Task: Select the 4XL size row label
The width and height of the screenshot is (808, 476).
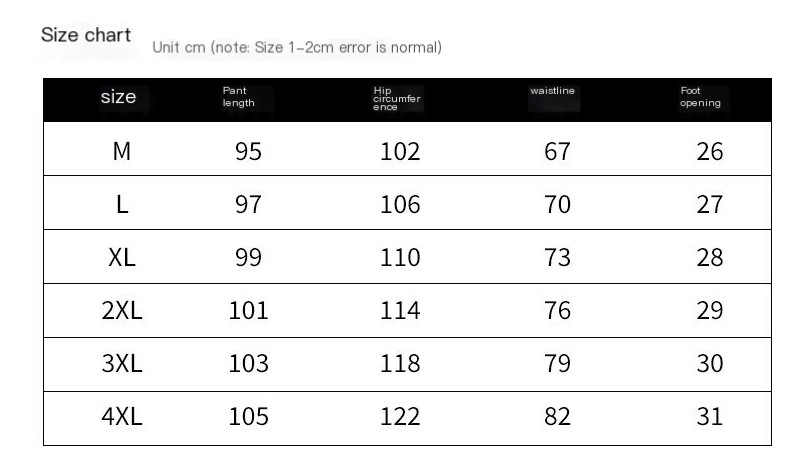Action: click(x=122, y=417)
